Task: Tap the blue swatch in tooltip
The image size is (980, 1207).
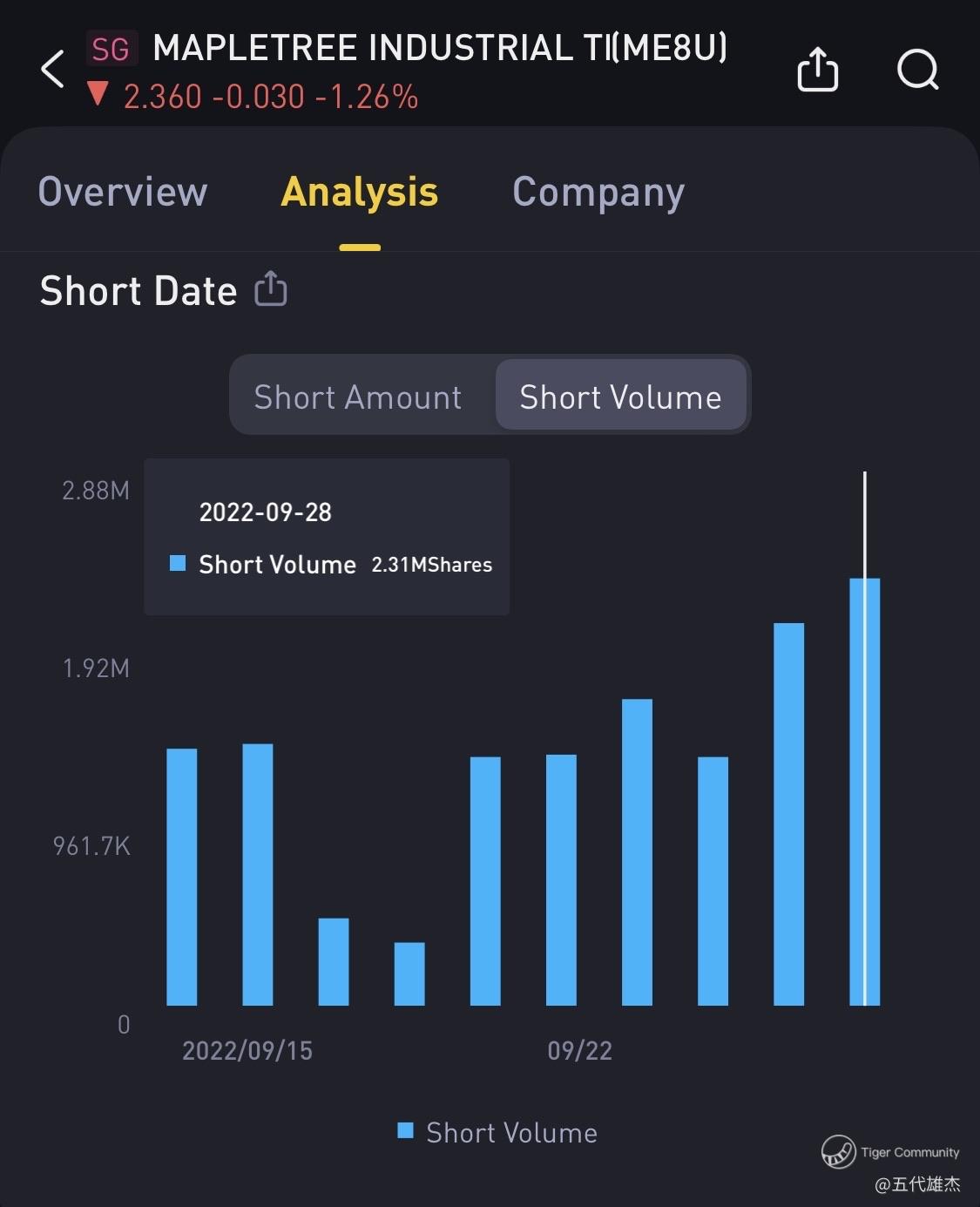Action: pos(178,564)
